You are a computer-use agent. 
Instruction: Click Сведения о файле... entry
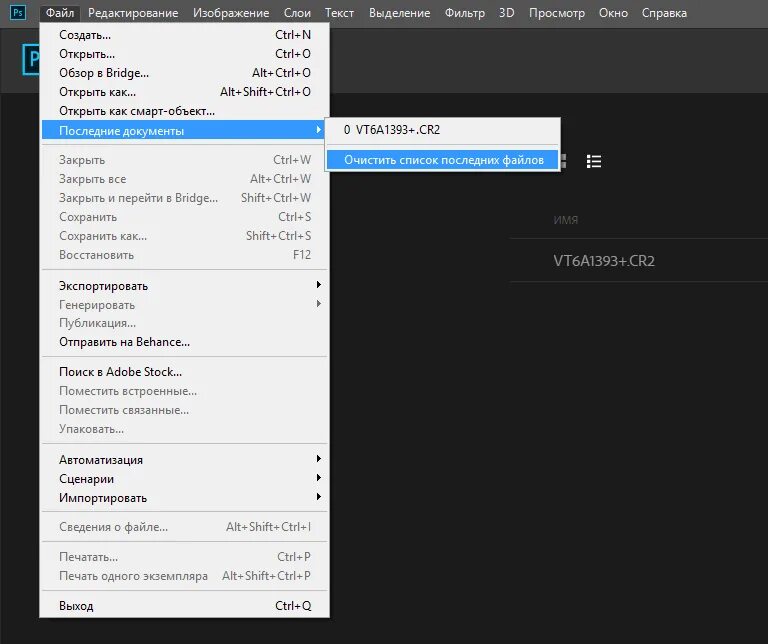point(185,527)
